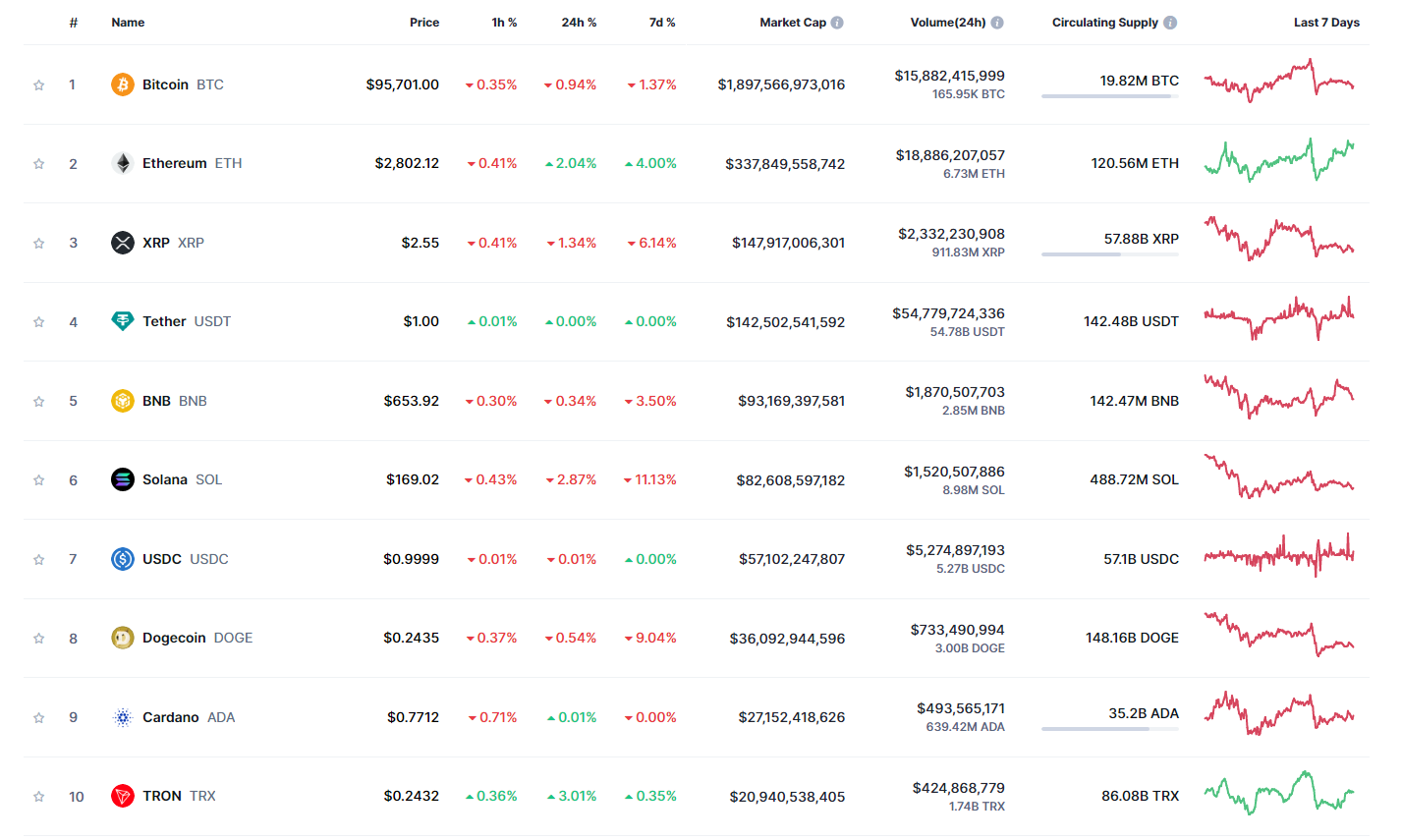
Task: Click the Solana logo icon
Action: click(x=122, y=479)
